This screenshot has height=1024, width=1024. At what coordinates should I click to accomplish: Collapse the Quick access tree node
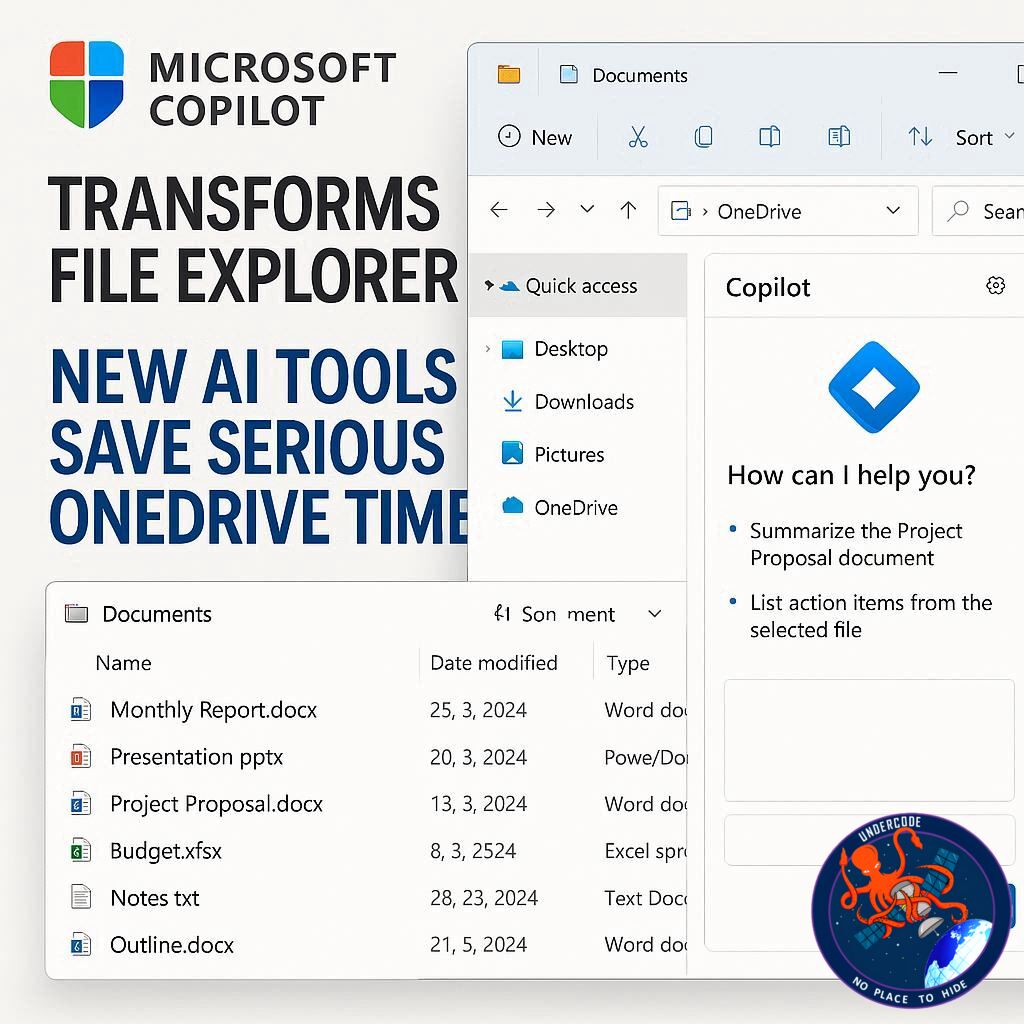point(488,285)
